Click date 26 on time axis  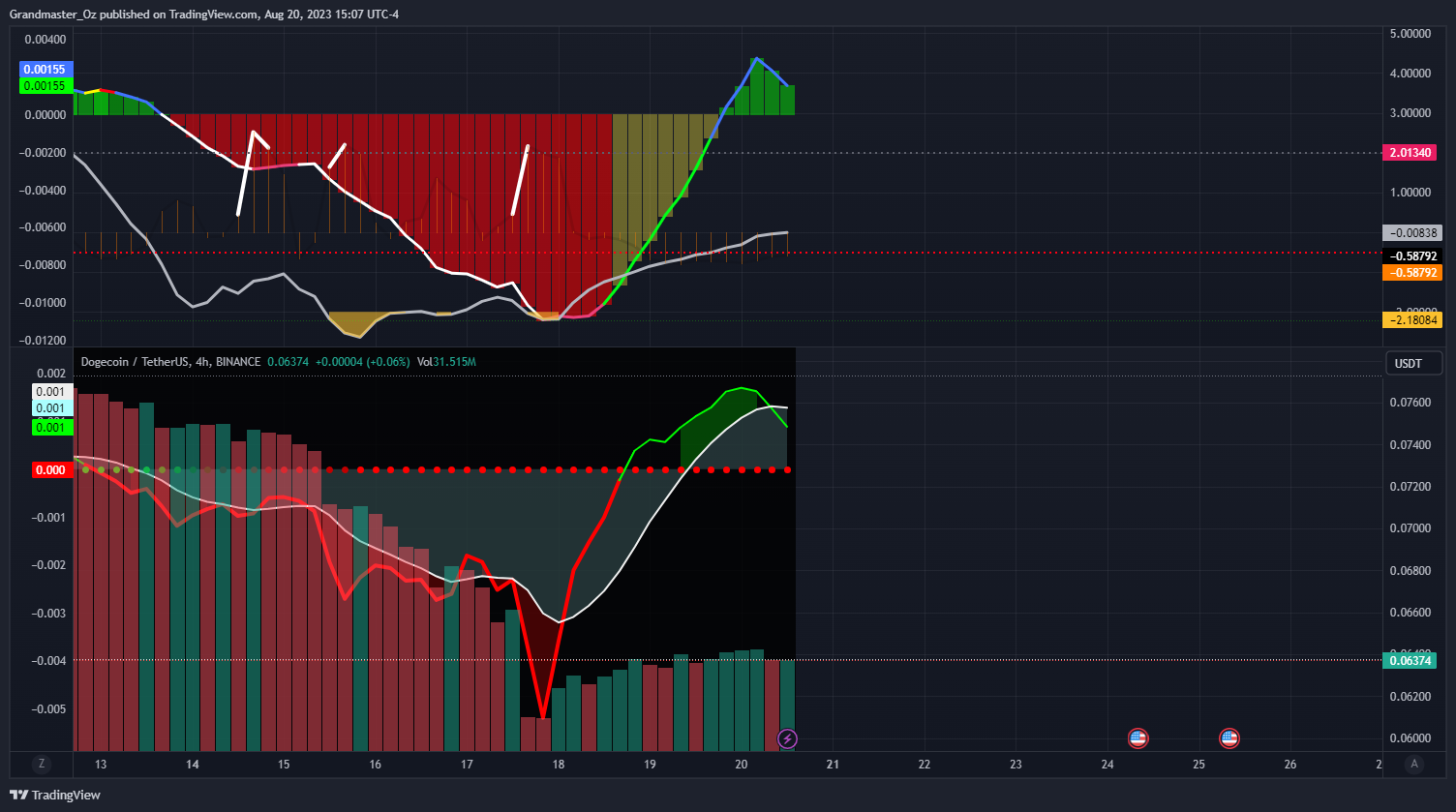coord(1289,765)
